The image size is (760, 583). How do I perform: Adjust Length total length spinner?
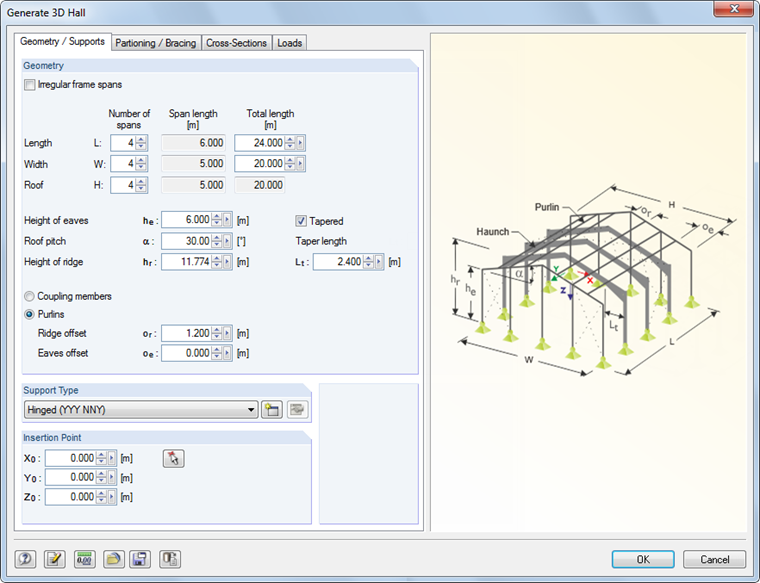(290, 143)
